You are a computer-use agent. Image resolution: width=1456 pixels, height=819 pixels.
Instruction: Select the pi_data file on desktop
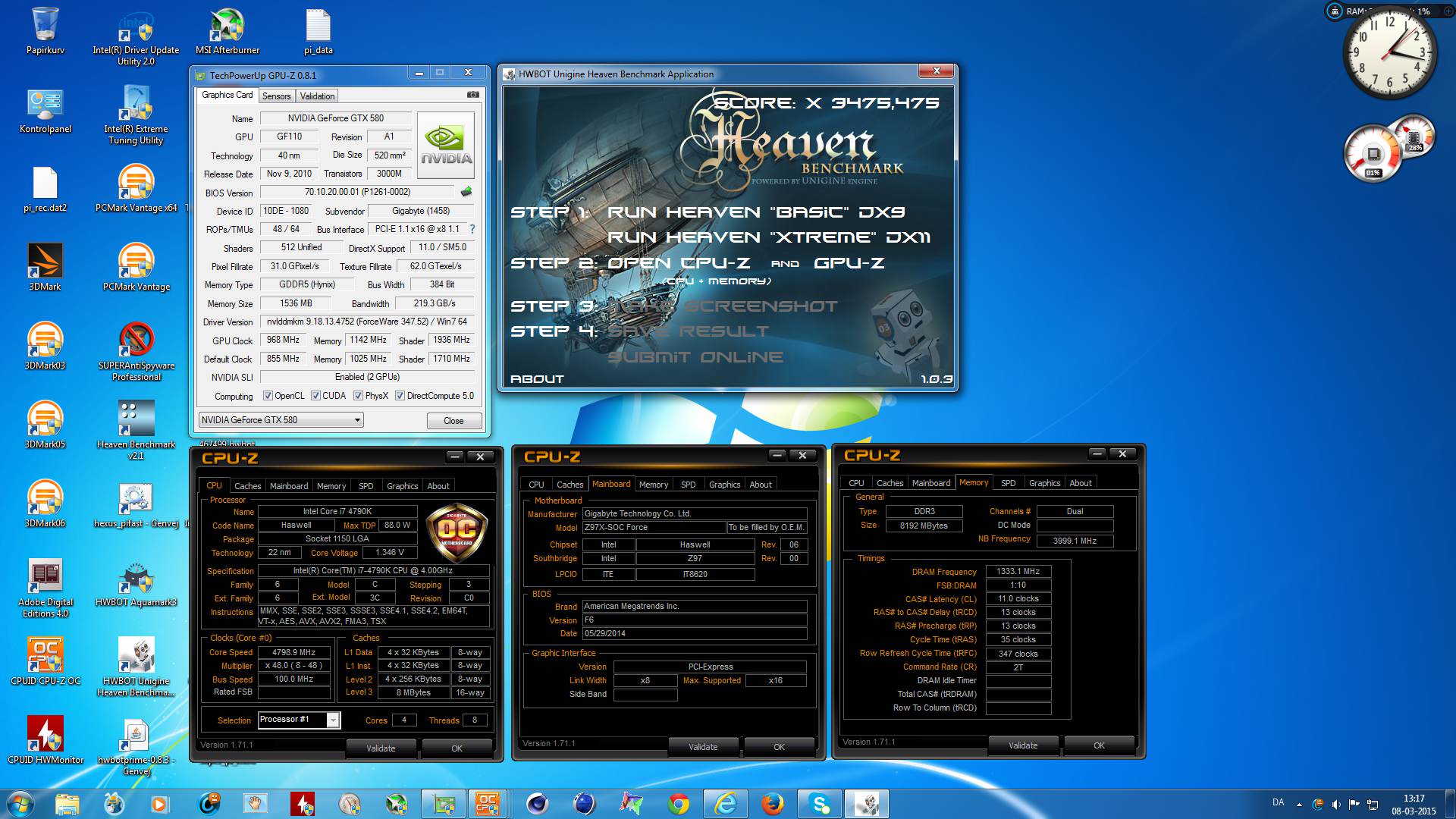[x=318, y=30]
